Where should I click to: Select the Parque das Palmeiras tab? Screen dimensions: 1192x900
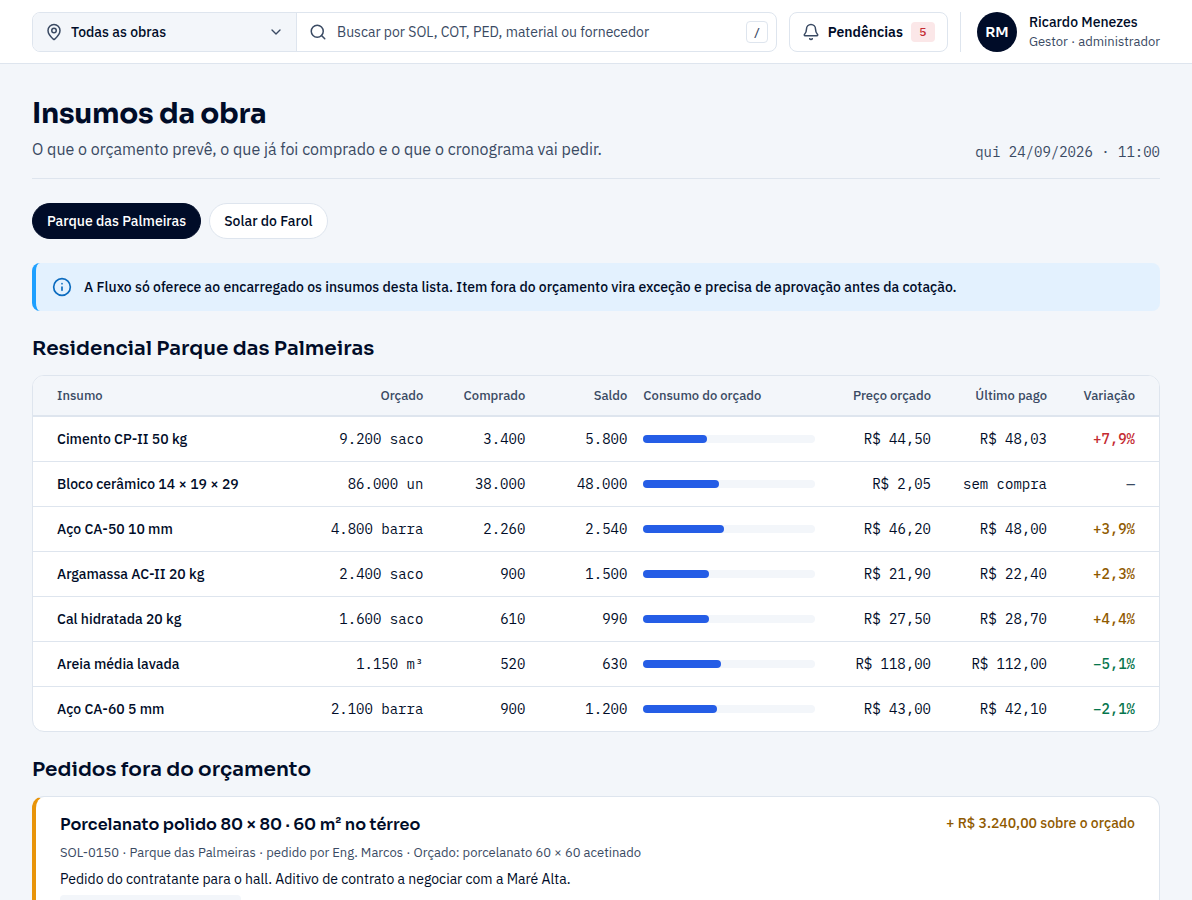click(116, 221)
